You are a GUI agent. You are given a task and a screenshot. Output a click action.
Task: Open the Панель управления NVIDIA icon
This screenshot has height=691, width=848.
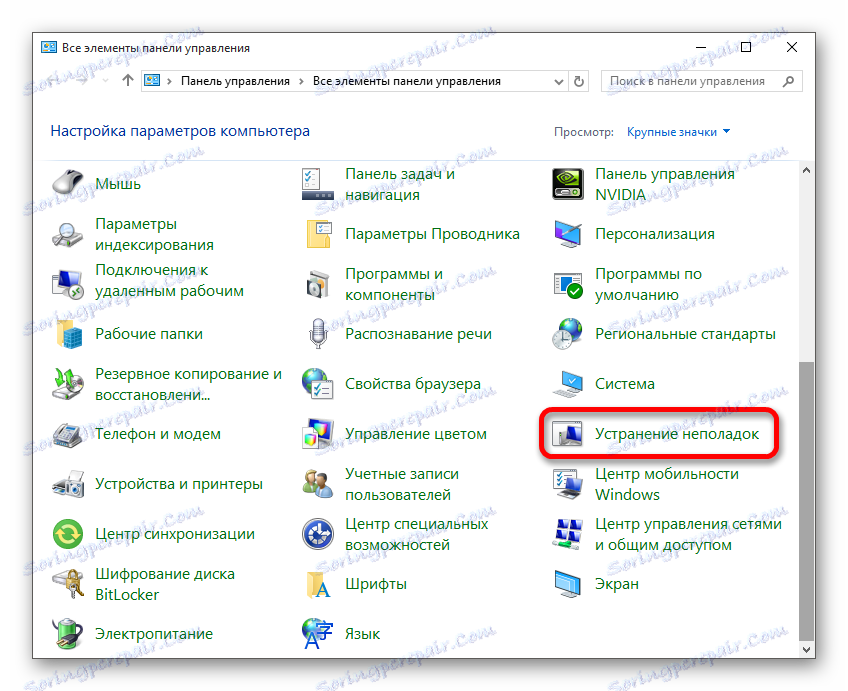click(x=567, y=184)
